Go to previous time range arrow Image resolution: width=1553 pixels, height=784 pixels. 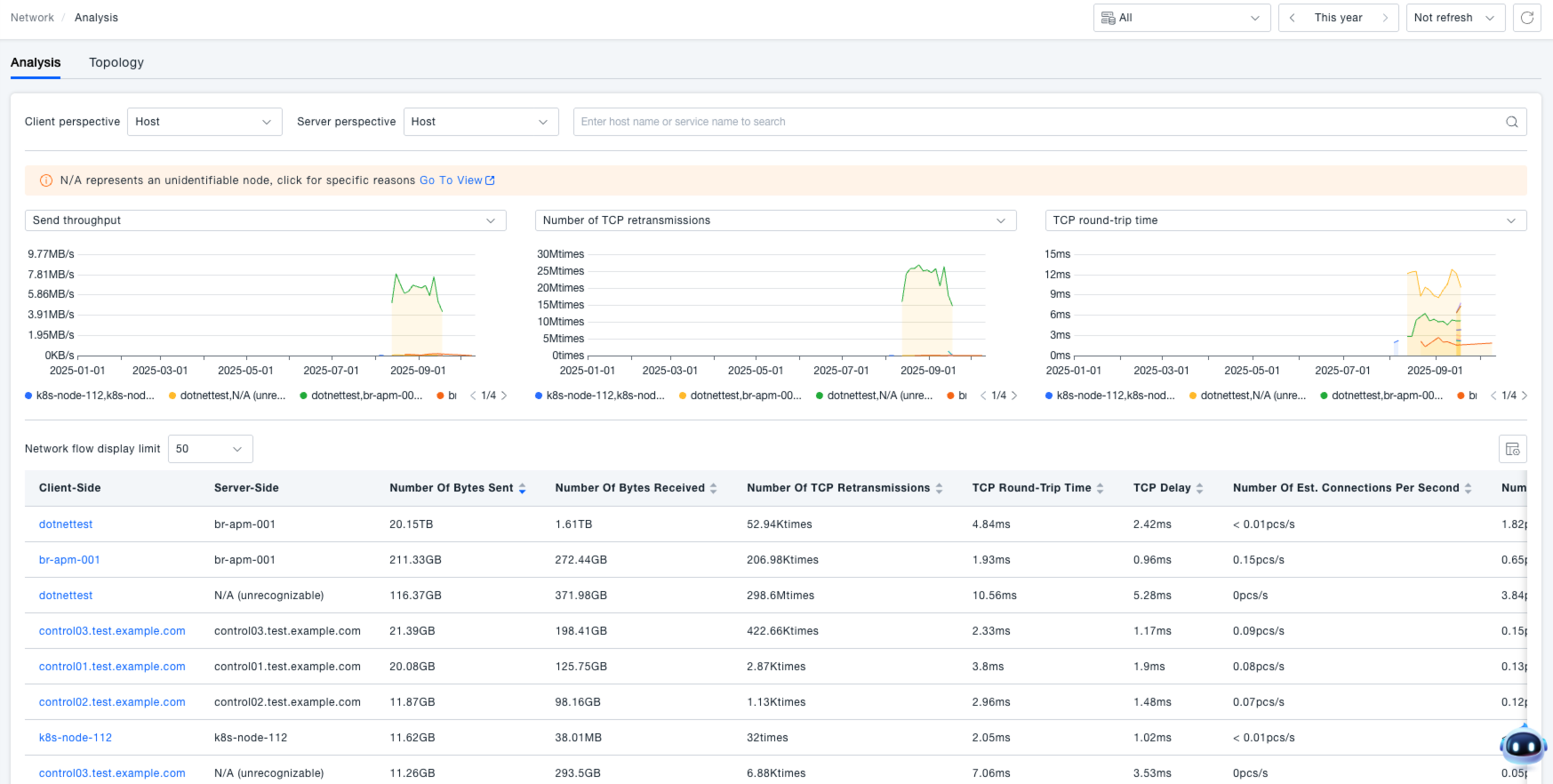click(x=1292, y=18)
